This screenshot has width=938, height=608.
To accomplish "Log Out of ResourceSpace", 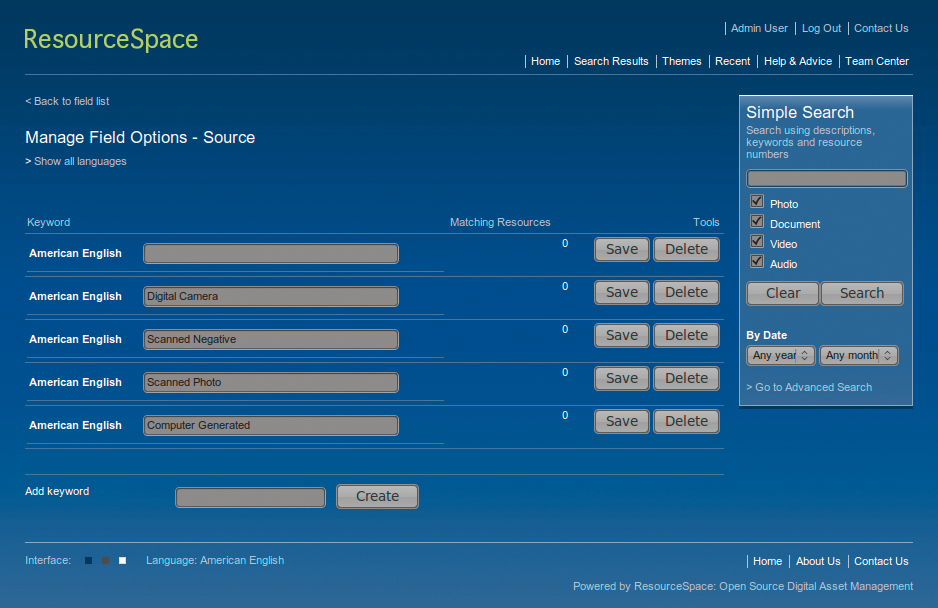I will coord(821,28).
